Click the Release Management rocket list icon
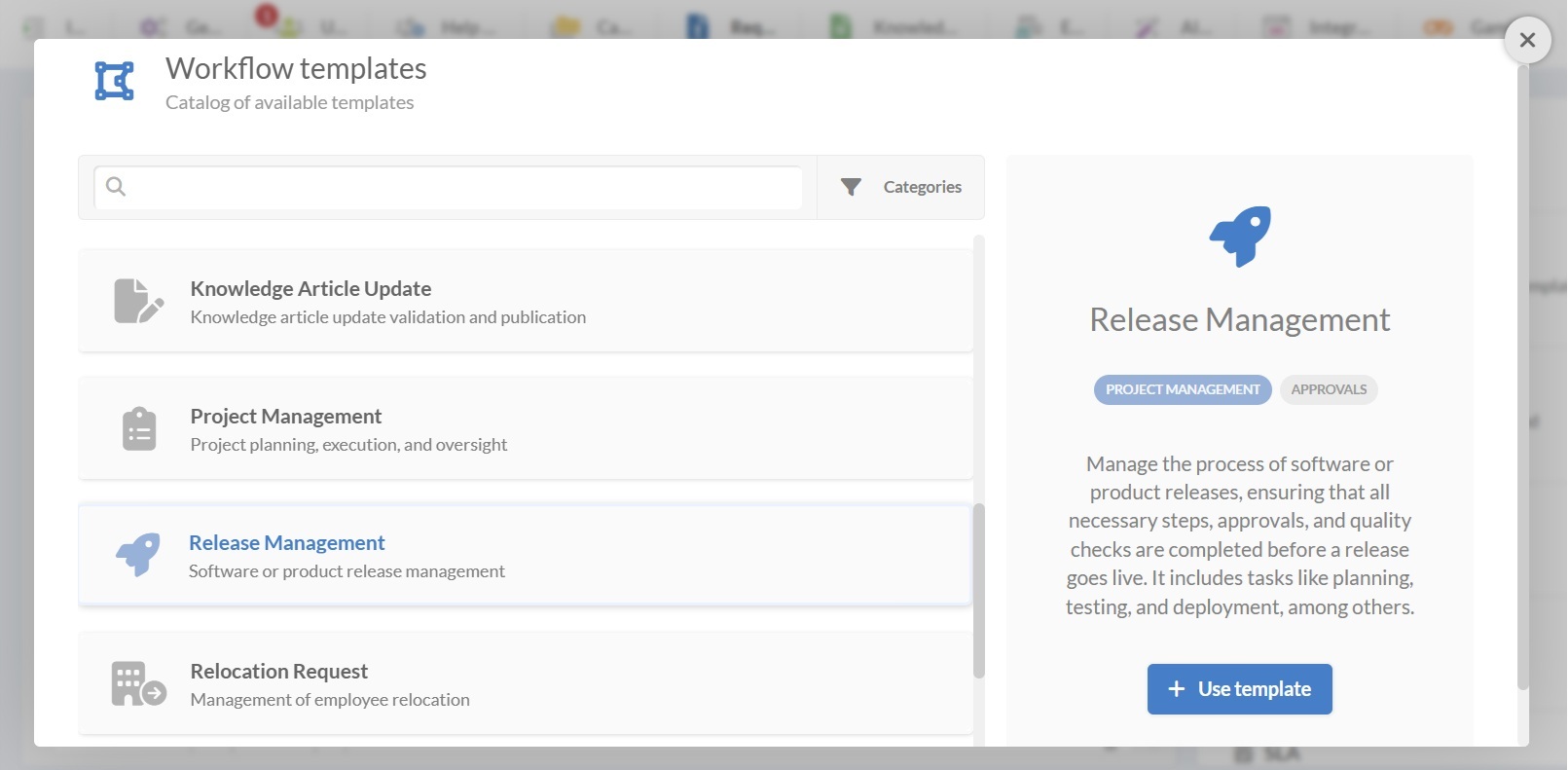The image size is (1568, 770). (138, 555)
